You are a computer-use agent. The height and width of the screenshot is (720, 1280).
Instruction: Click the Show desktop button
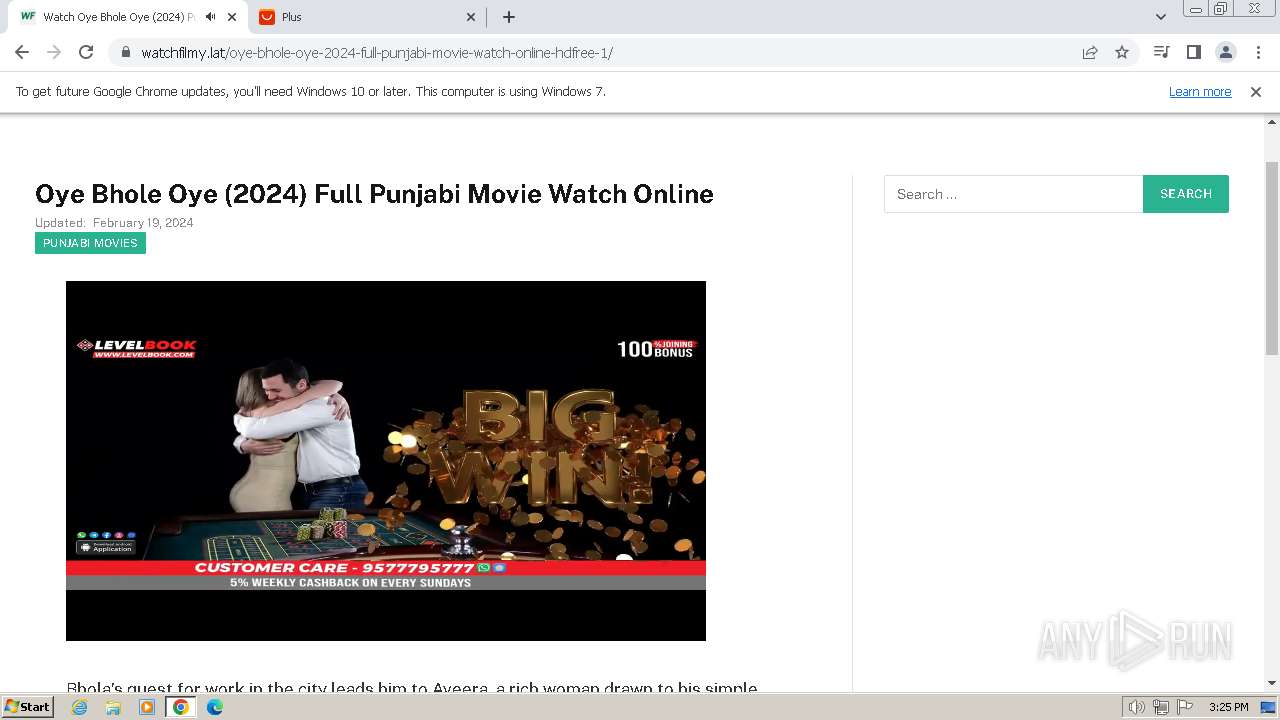[x=1269, y=707]
